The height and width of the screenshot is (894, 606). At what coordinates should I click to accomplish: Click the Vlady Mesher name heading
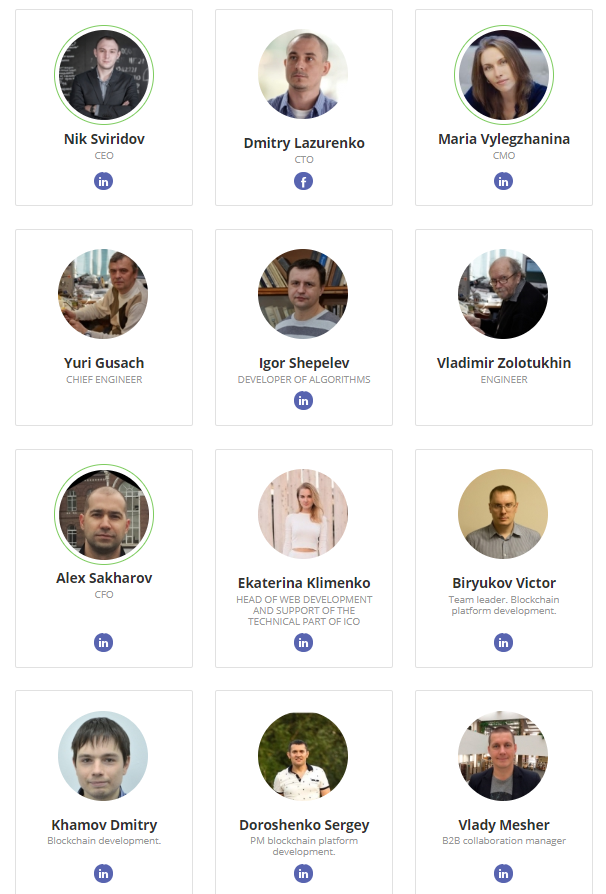pyautogui.click(x=504, y=825)
